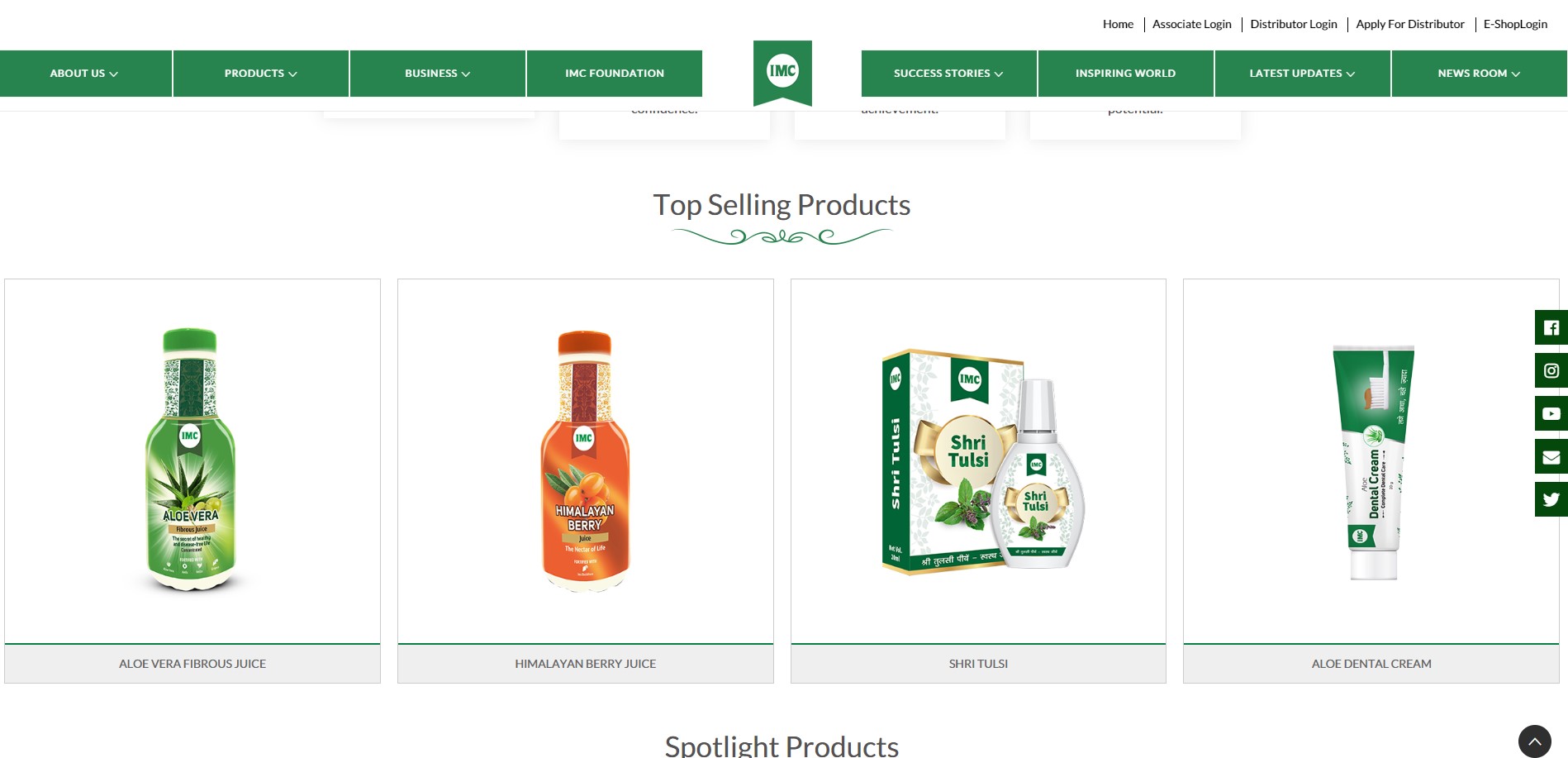Click the Associate Login link
Screen dimensions: 1568x758
click(1191, 24)
